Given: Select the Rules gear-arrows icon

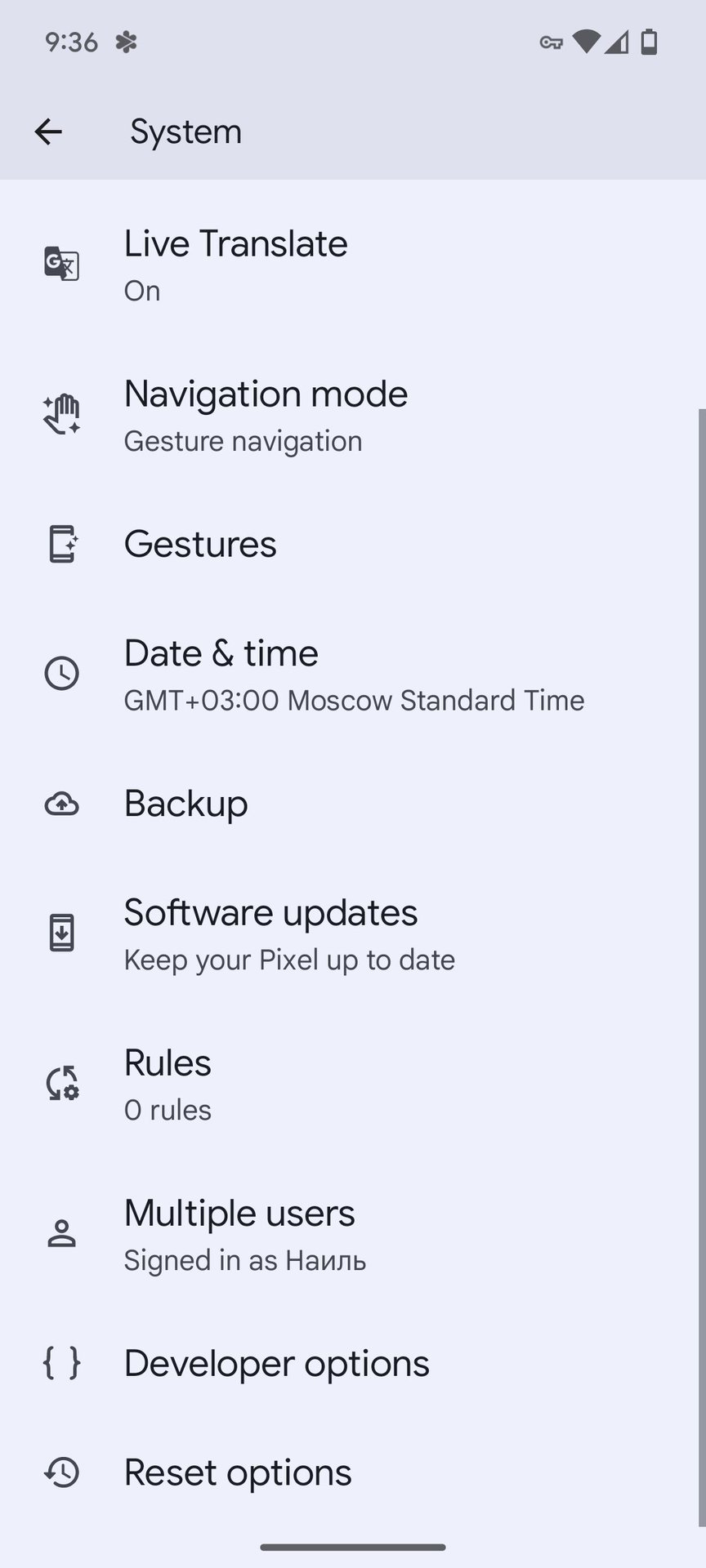Looking at the screenshot, I should coord(61,1083).
